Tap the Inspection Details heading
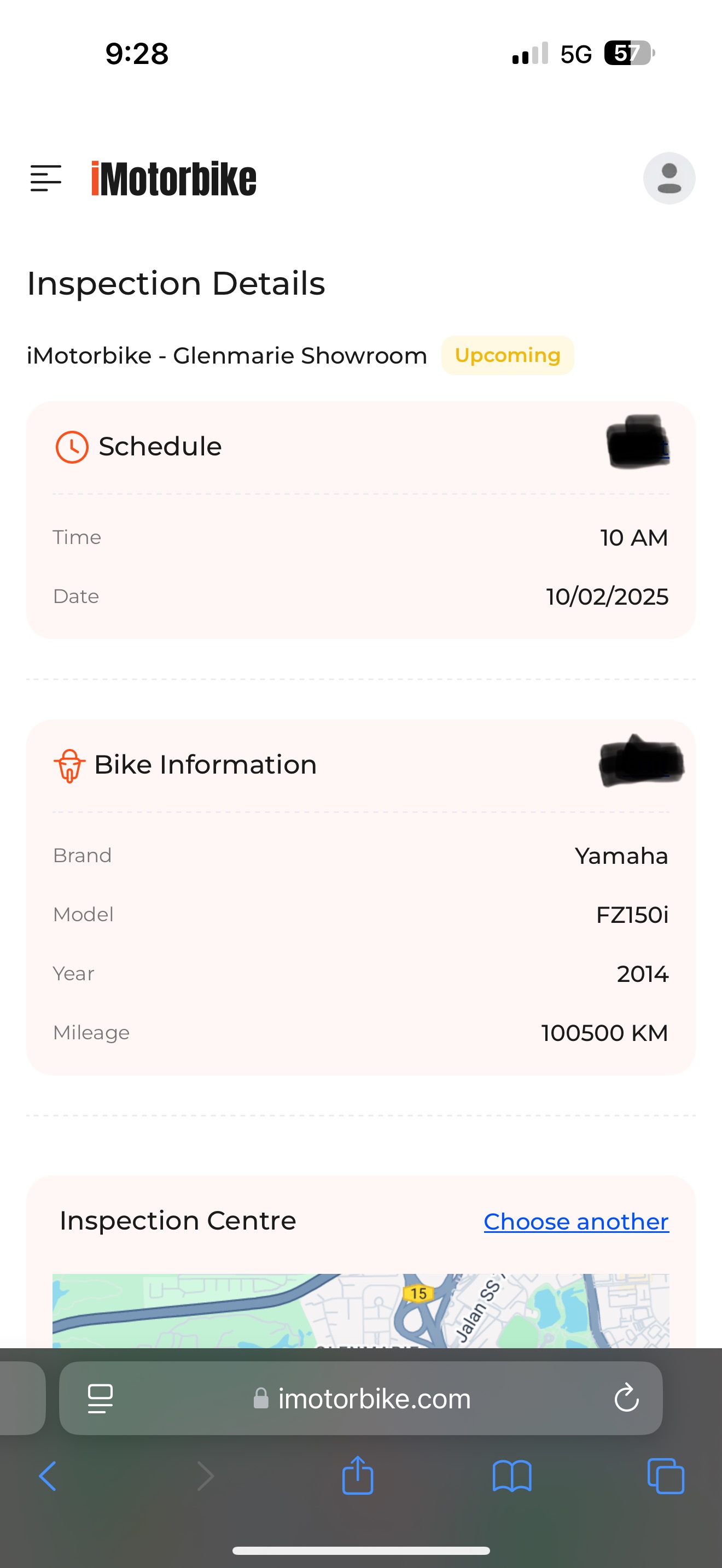Viewport: 722px width, 1568px height. (x=176, y=284)
